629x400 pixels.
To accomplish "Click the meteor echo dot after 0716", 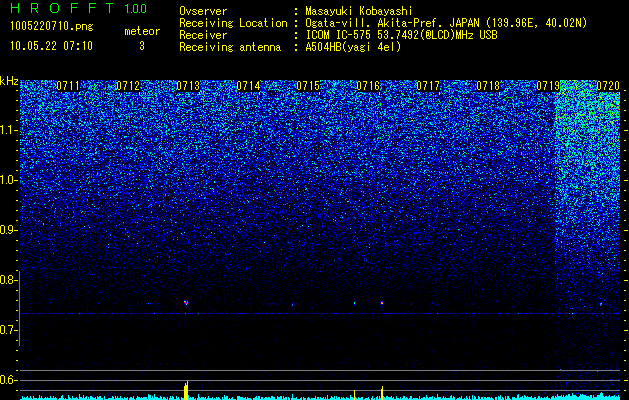I will tap(382, 303).
